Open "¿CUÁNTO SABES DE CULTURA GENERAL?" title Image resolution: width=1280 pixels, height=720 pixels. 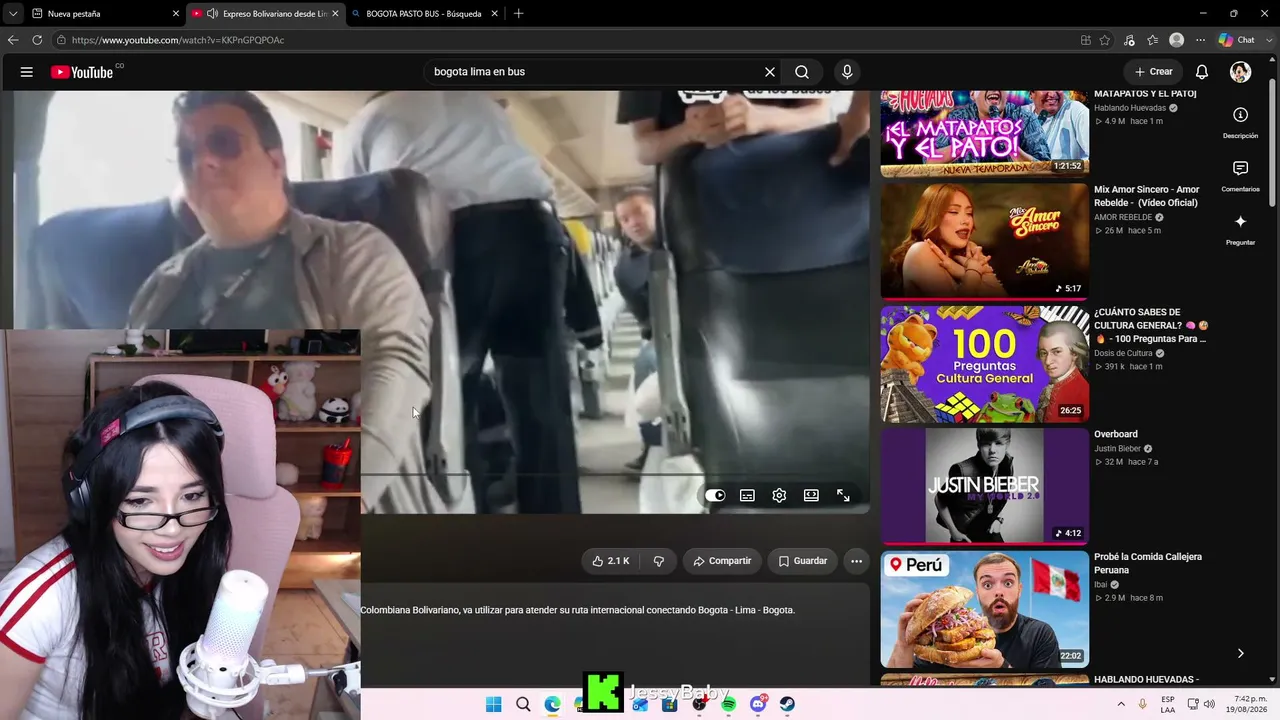pos(1151,325)
